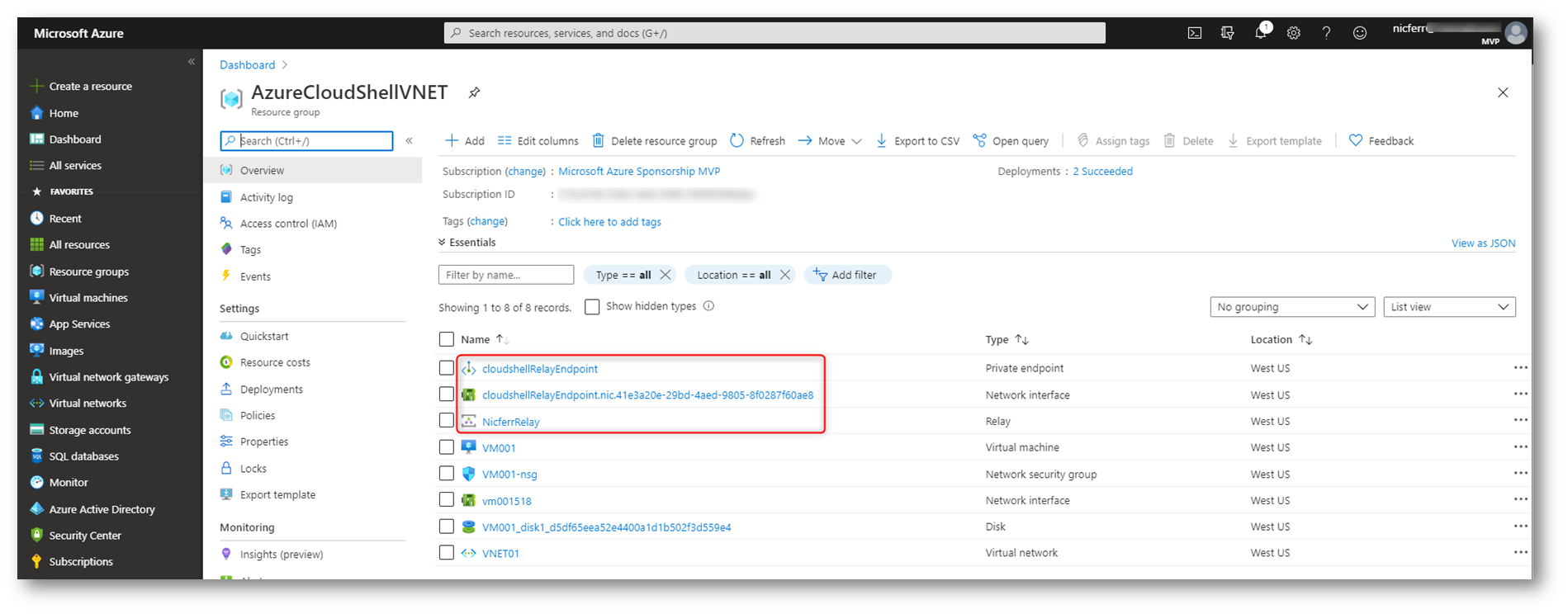Screen dimensions: 1568x614
Task: Sort the resource list by the Location column
Action: pos(1281,339)
